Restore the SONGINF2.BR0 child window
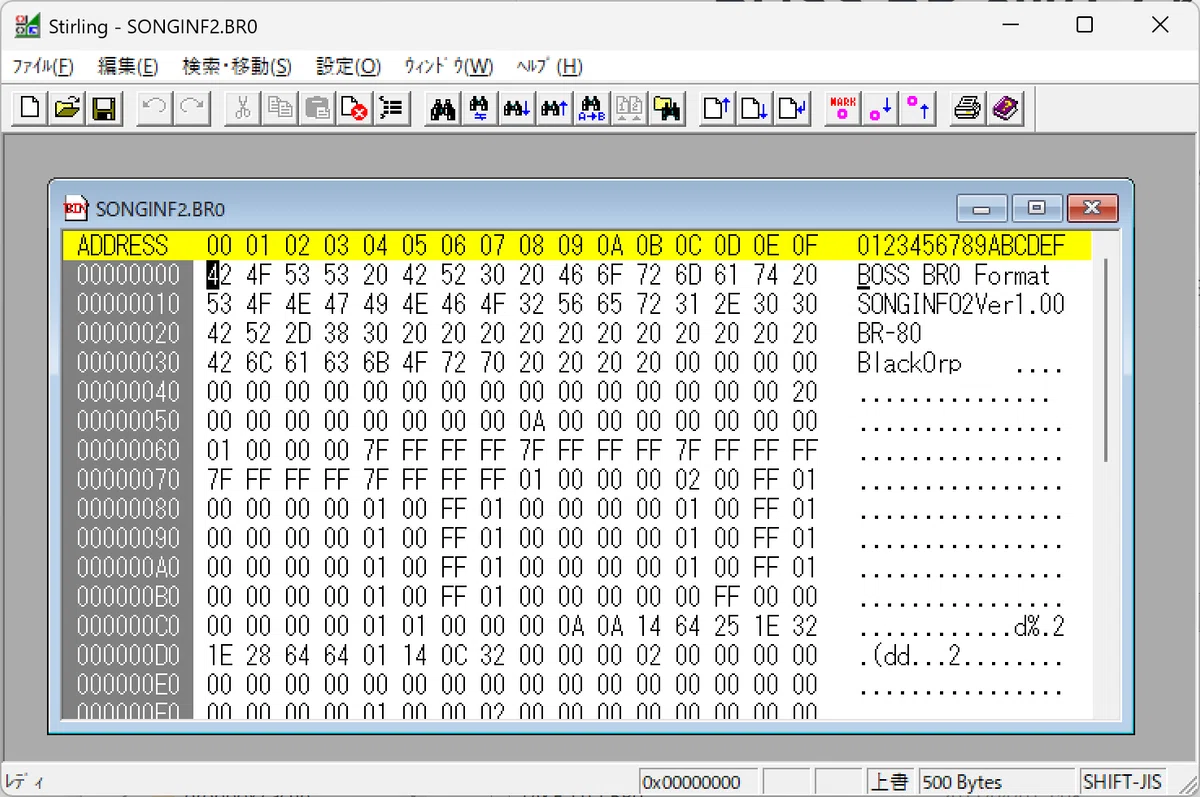Image resolution: width=1200 pixels, height=797 pixels. pyautogui.click(x=1037, y=208)
